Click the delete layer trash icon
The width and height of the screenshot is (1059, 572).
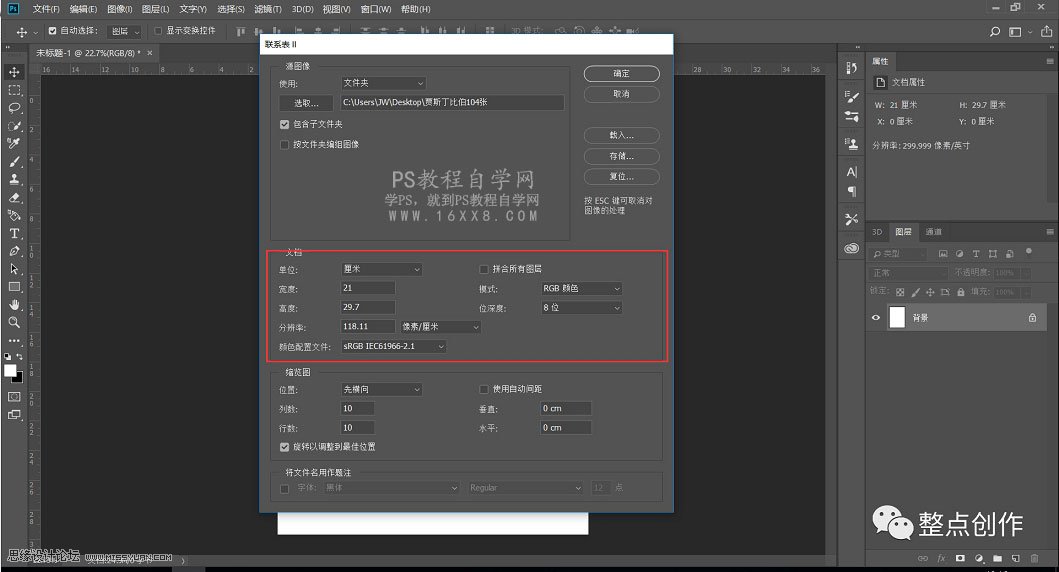tap(1034, 558)
